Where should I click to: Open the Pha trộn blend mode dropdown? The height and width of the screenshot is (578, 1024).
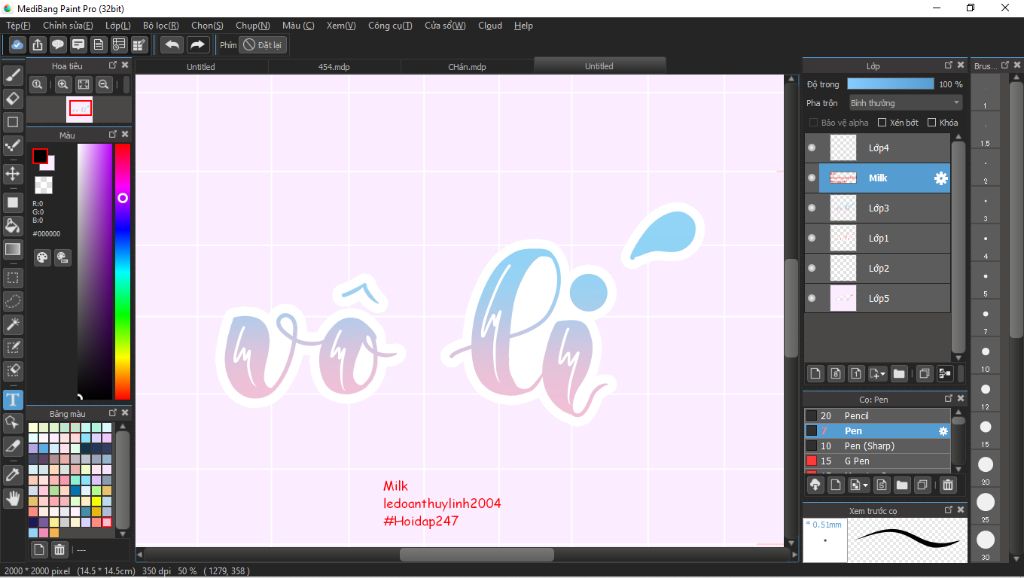click(905, 103)
